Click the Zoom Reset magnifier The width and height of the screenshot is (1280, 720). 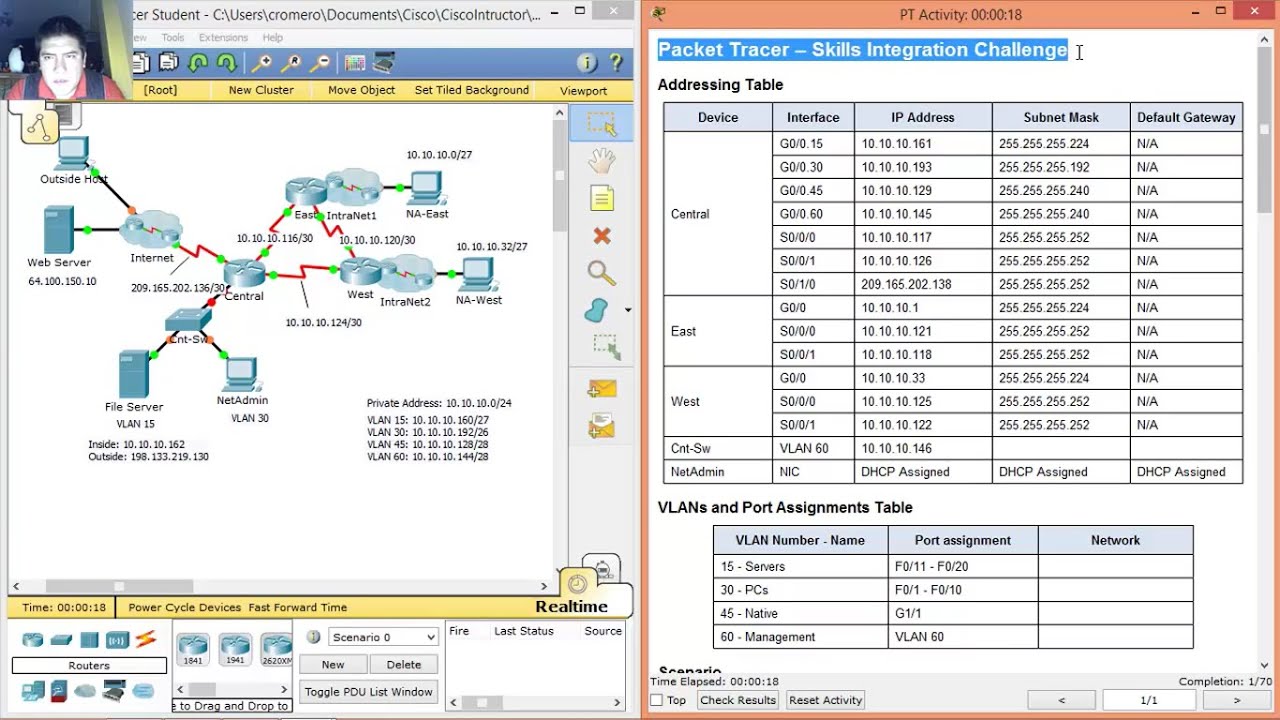(x=291, y=63)
